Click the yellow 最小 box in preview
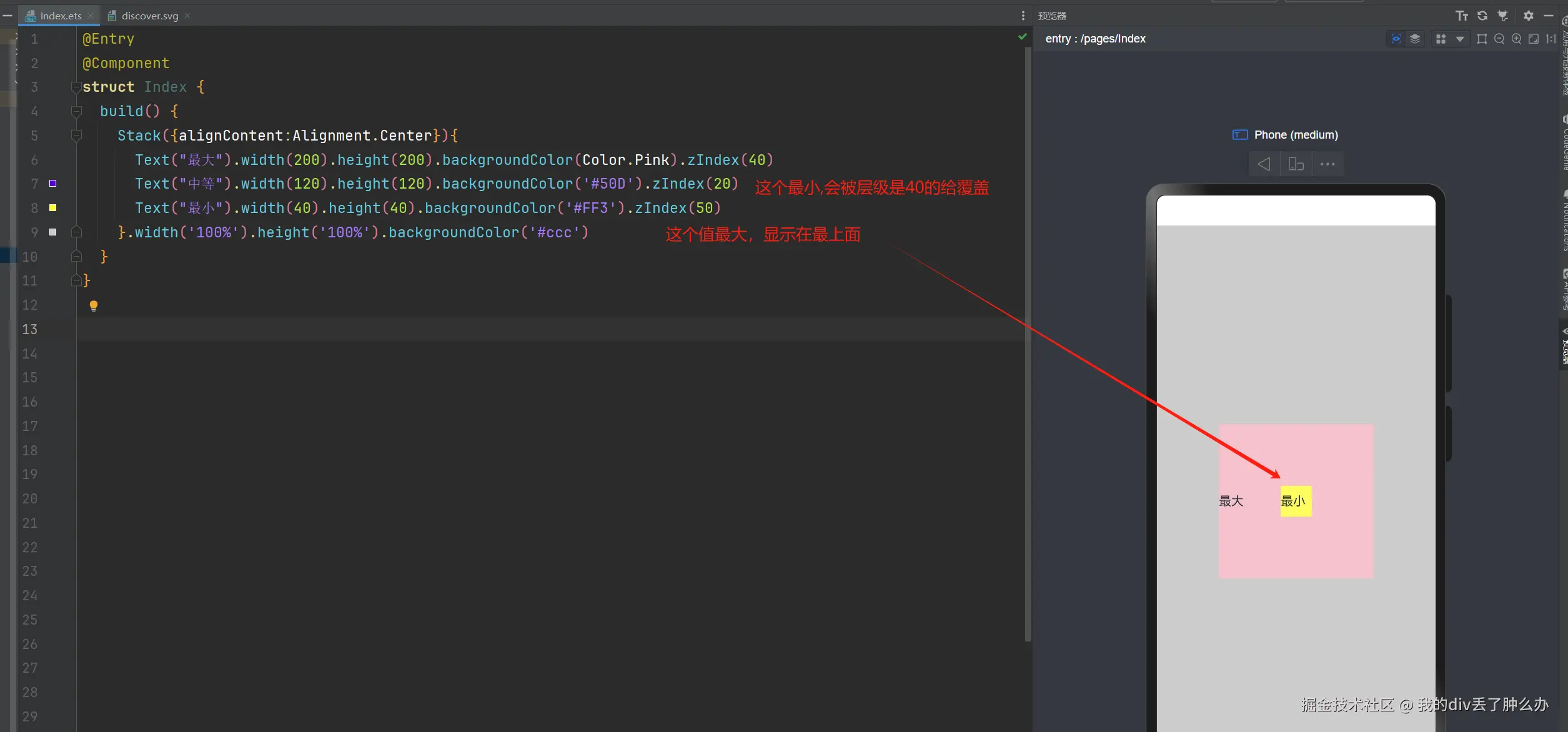The image size is (1568, 732). point(1296,501)
